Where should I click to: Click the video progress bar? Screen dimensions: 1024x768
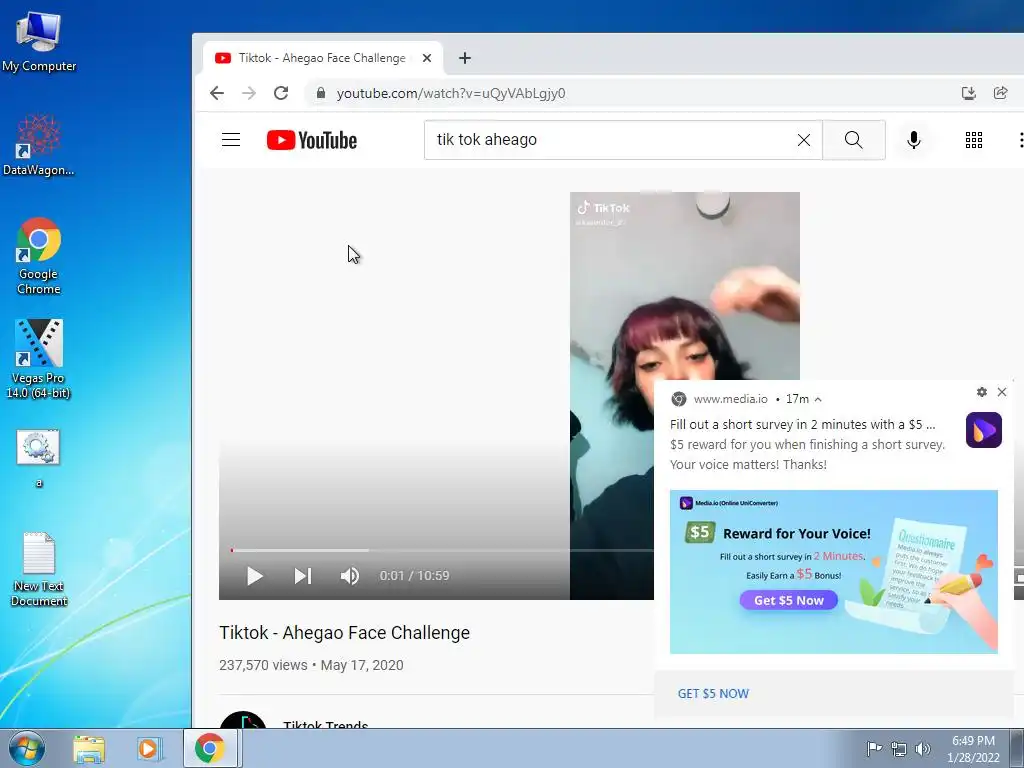(442, 551)
